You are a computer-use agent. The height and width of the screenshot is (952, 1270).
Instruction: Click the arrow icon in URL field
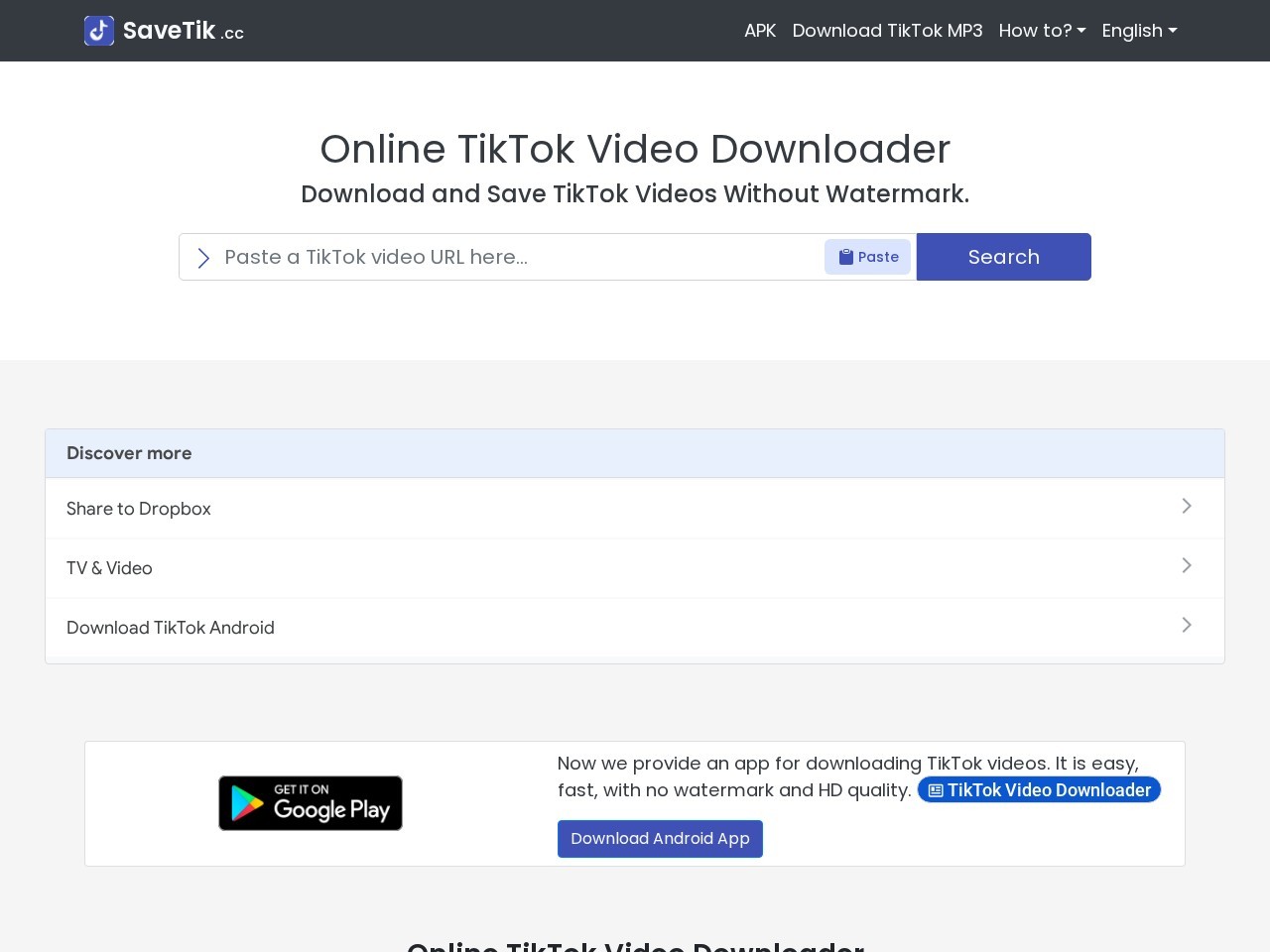(x=203, y=258)
